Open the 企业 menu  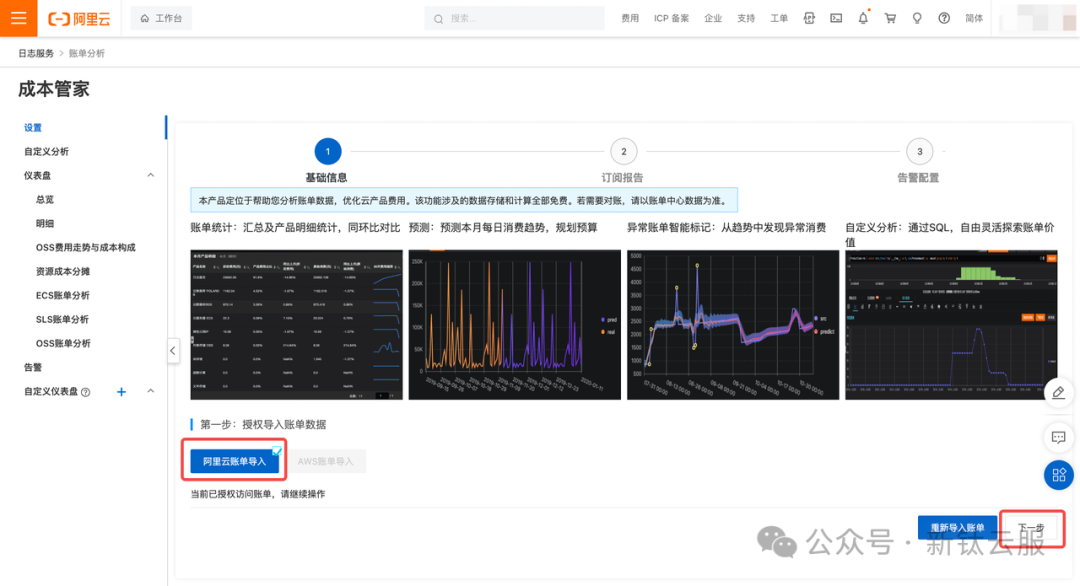pyautogui.click(x=713, y=19)
